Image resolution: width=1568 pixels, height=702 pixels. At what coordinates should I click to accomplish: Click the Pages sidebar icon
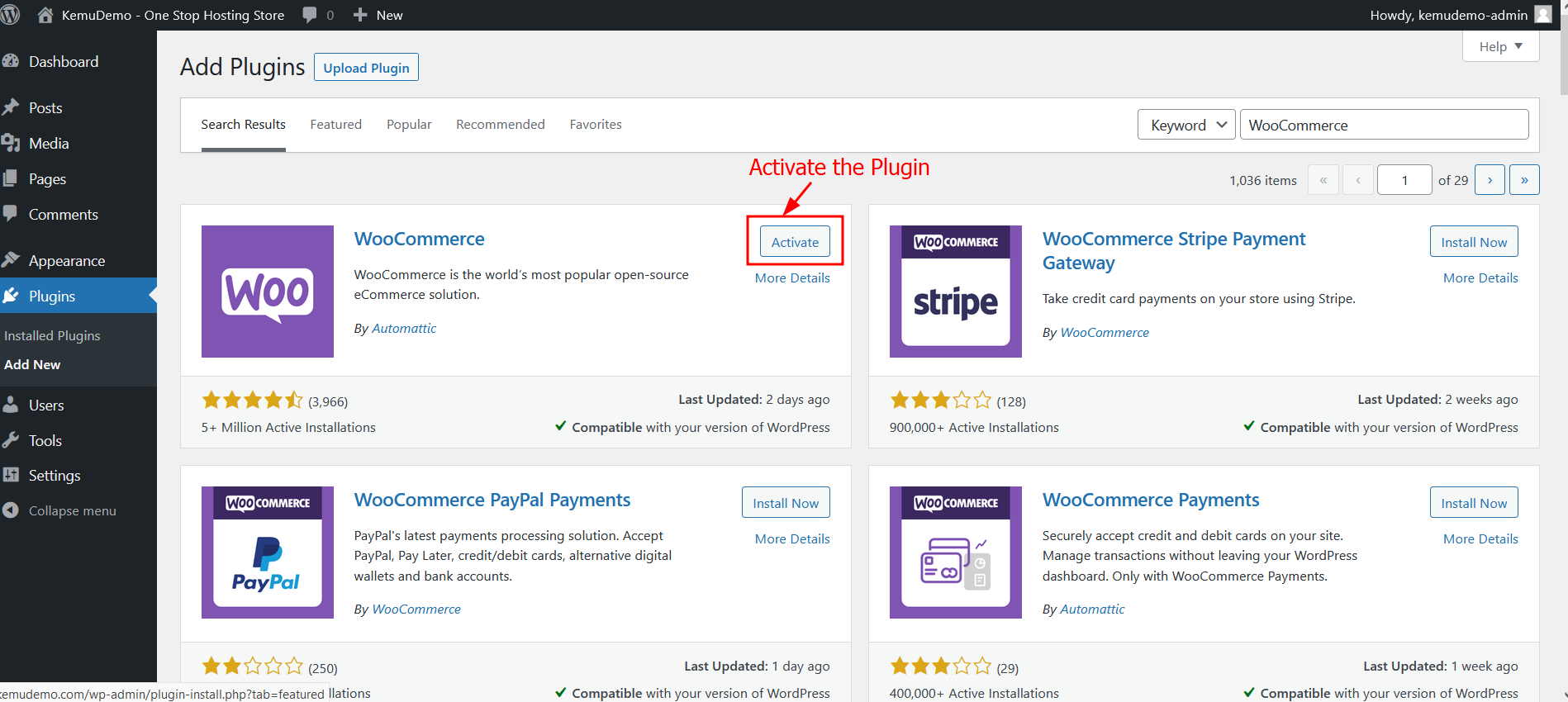[x=11, y=178]
